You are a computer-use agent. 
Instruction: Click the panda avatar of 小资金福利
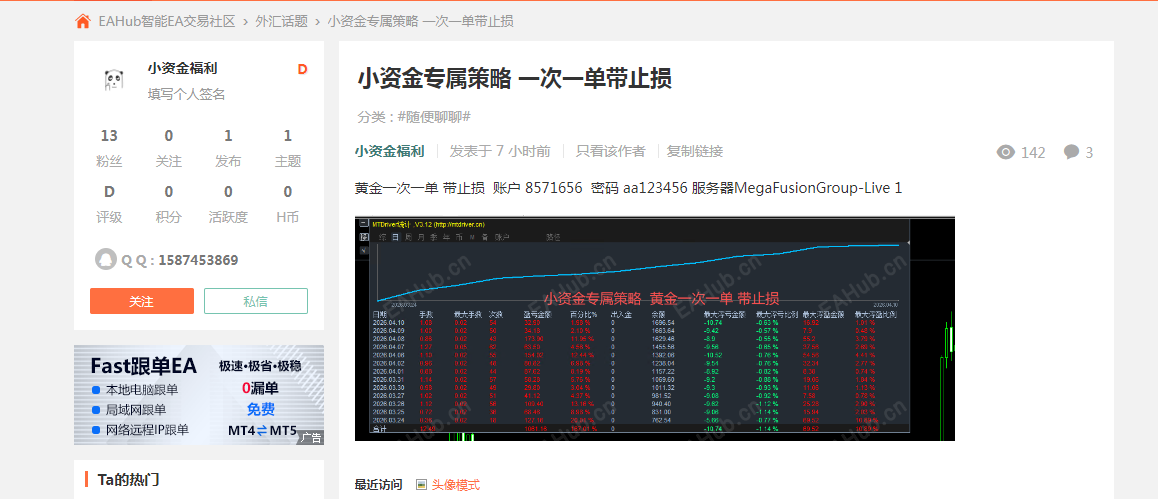(x=114, y=80)
